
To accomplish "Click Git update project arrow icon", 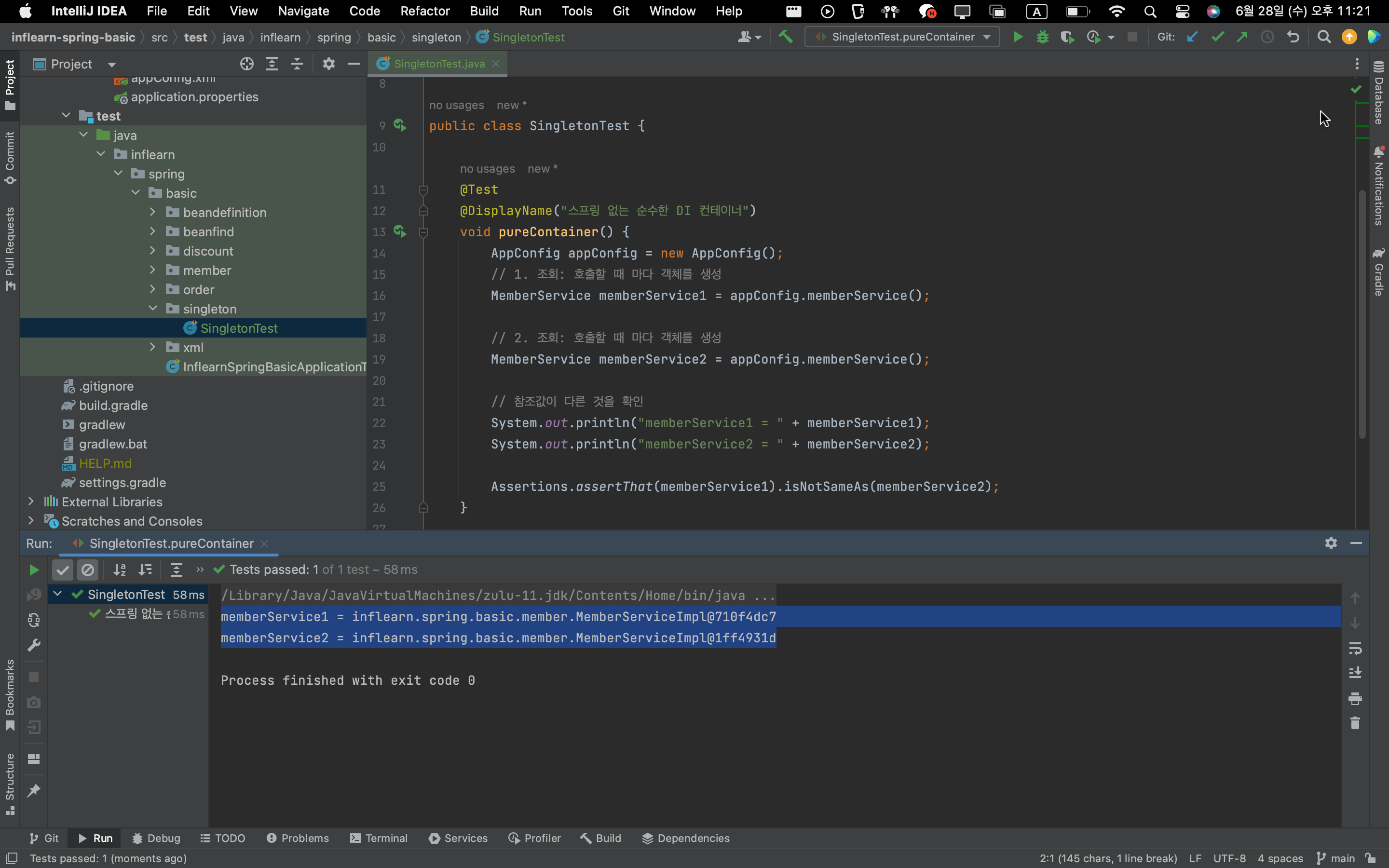I will click(1192, 37).
